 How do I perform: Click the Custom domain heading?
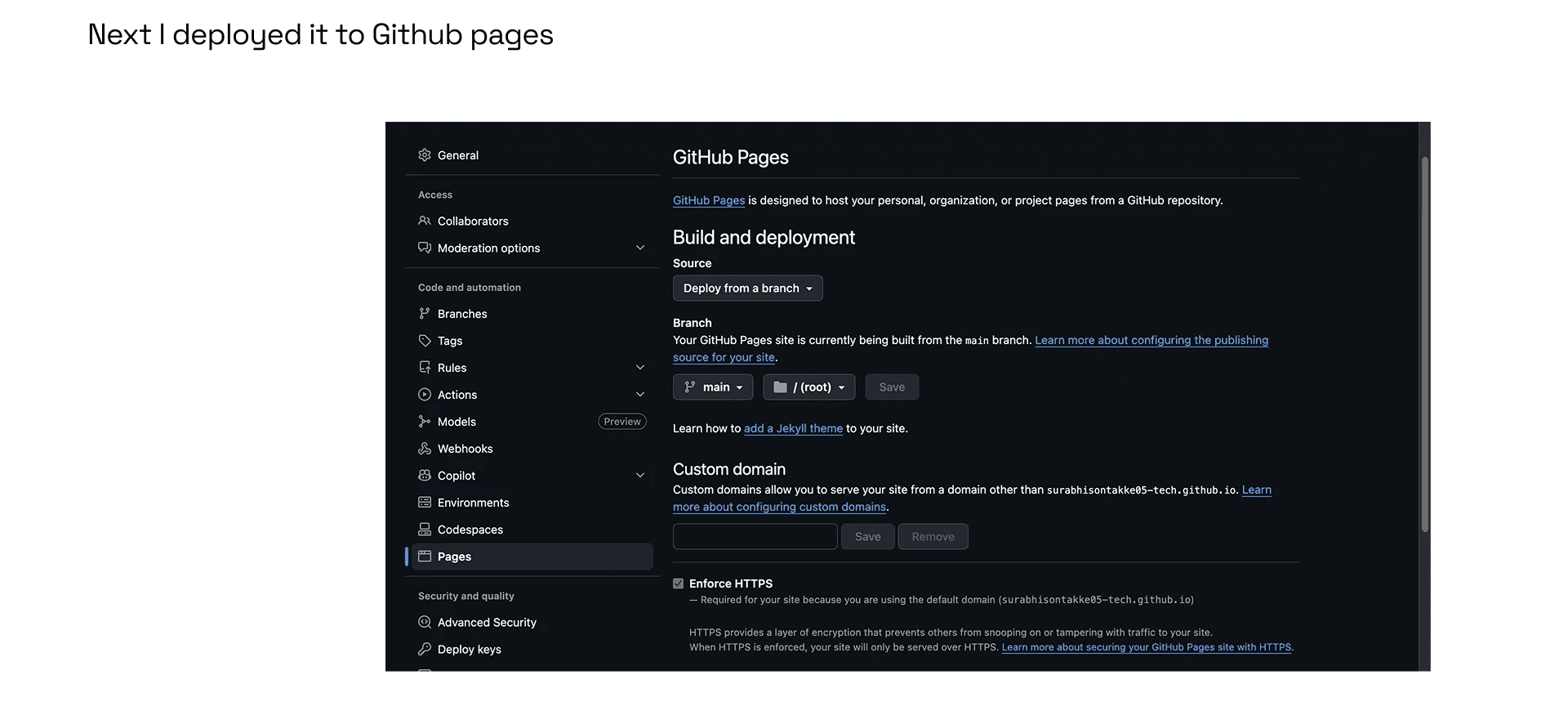tap(729, 469)
